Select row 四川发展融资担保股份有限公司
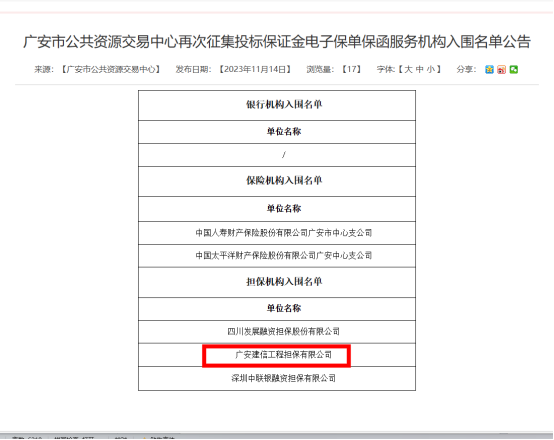 click(x=277, y=332)
